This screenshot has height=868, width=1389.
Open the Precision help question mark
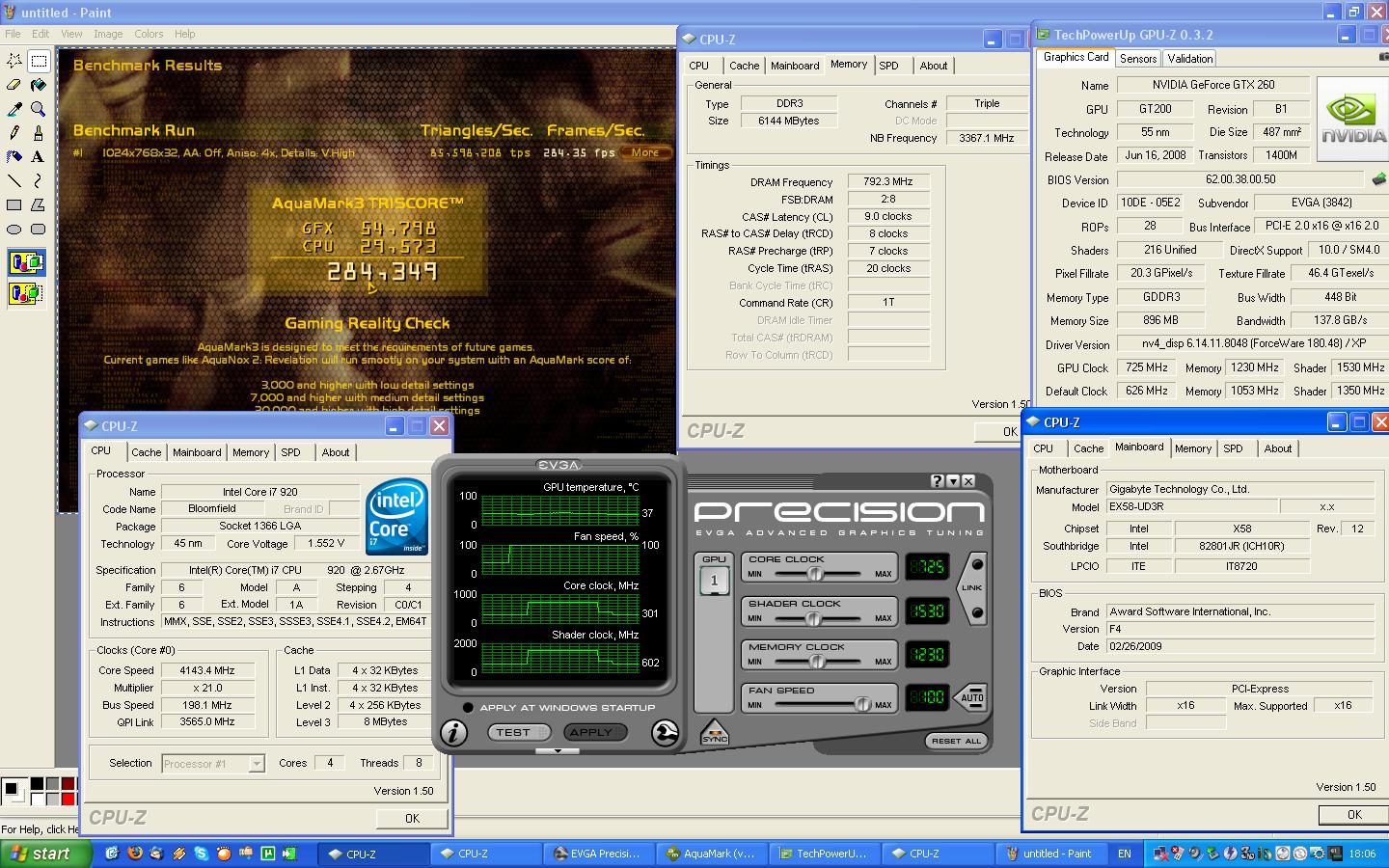[938, 480]
